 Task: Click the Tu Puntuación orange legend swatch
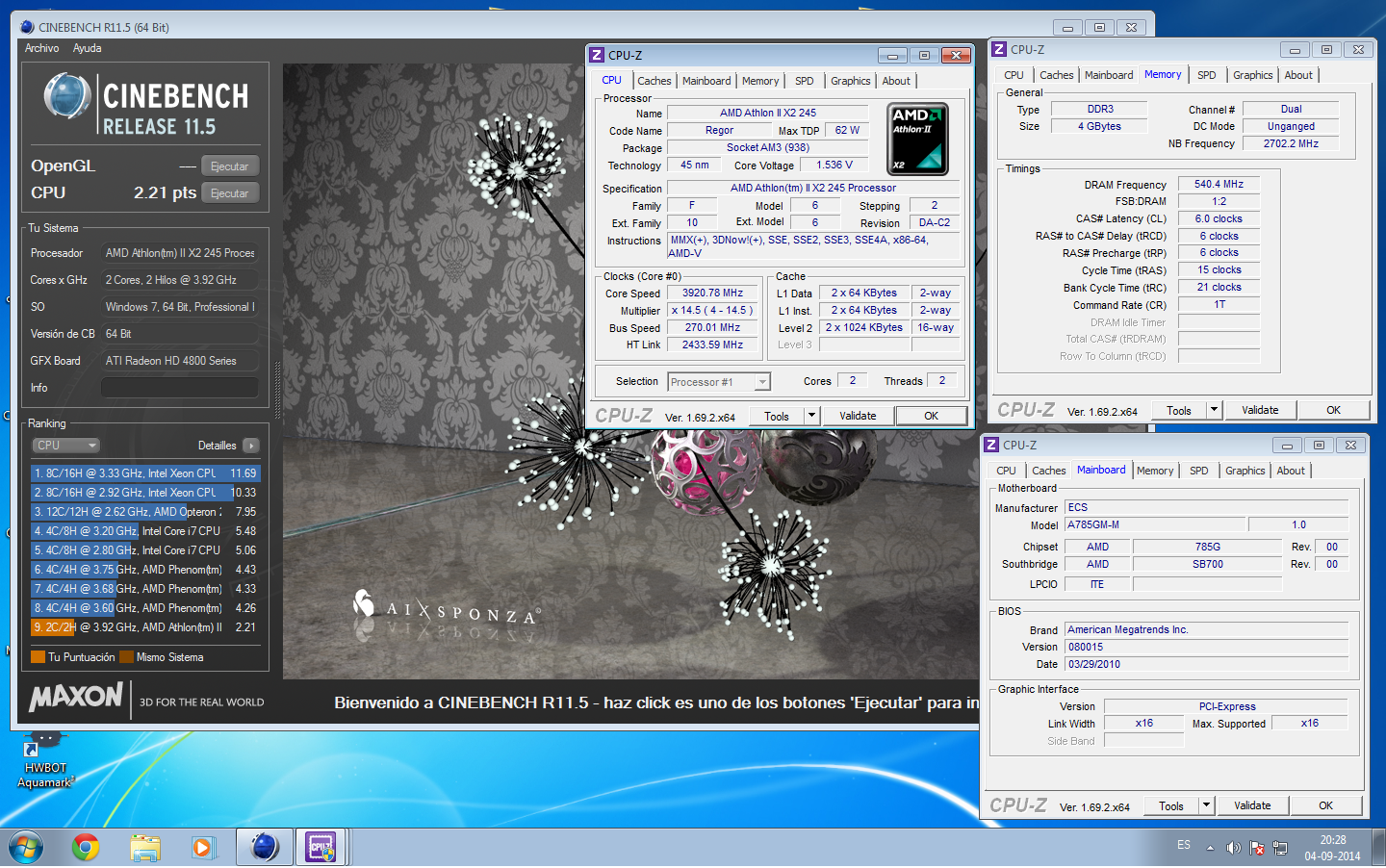[x=38, y=657]
